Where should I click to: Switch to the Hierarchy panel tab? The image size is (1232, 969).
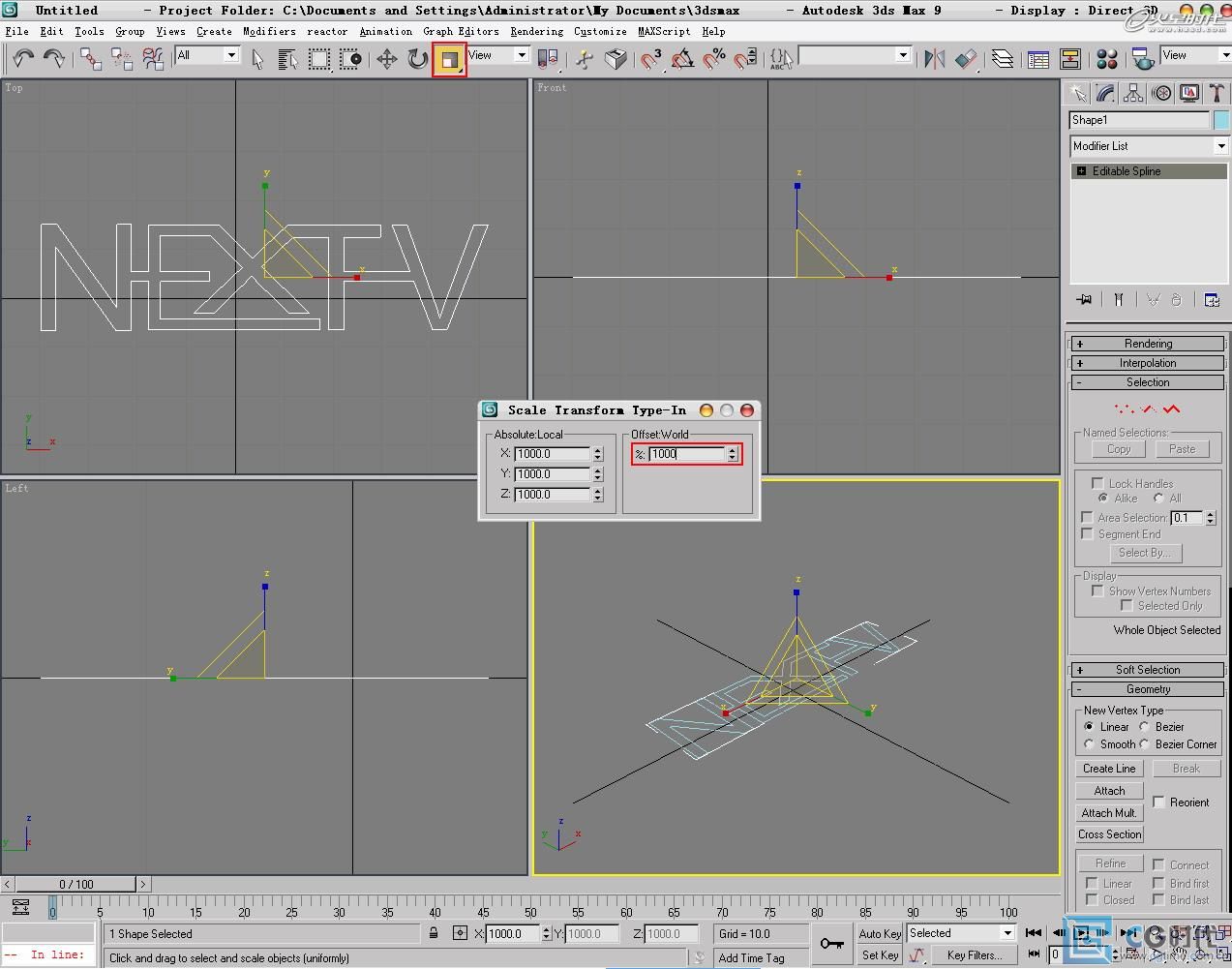(x=1133, y=93)
